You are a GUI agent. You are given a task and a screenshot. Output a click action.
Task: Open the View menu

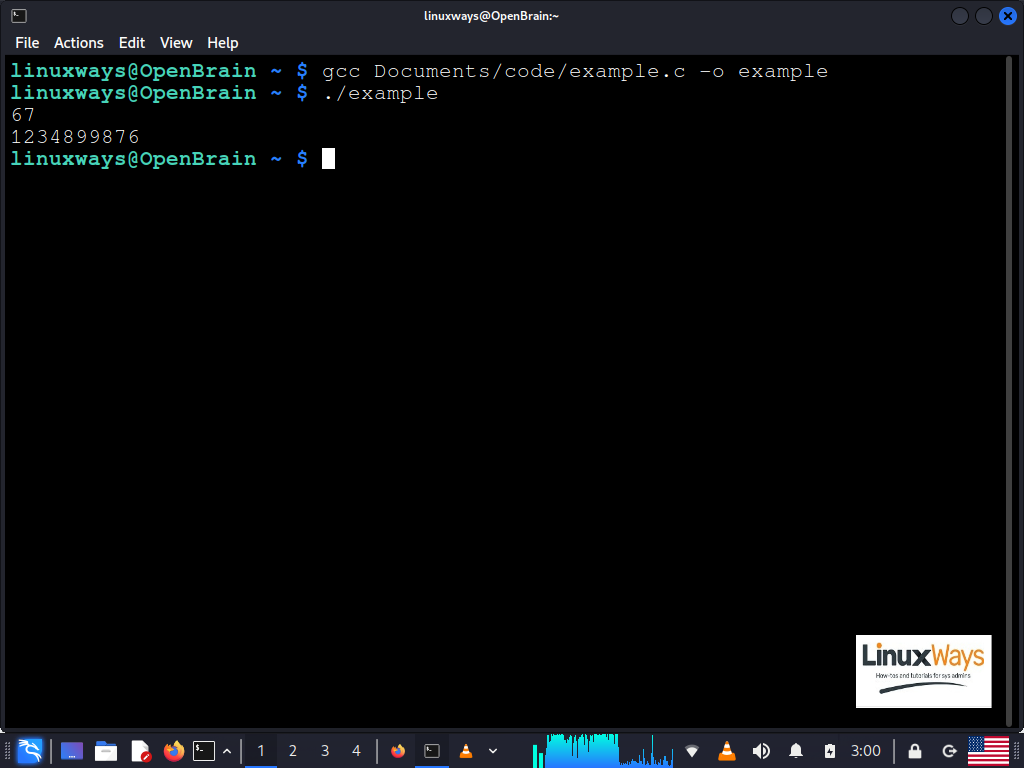[x=176, y=43]
